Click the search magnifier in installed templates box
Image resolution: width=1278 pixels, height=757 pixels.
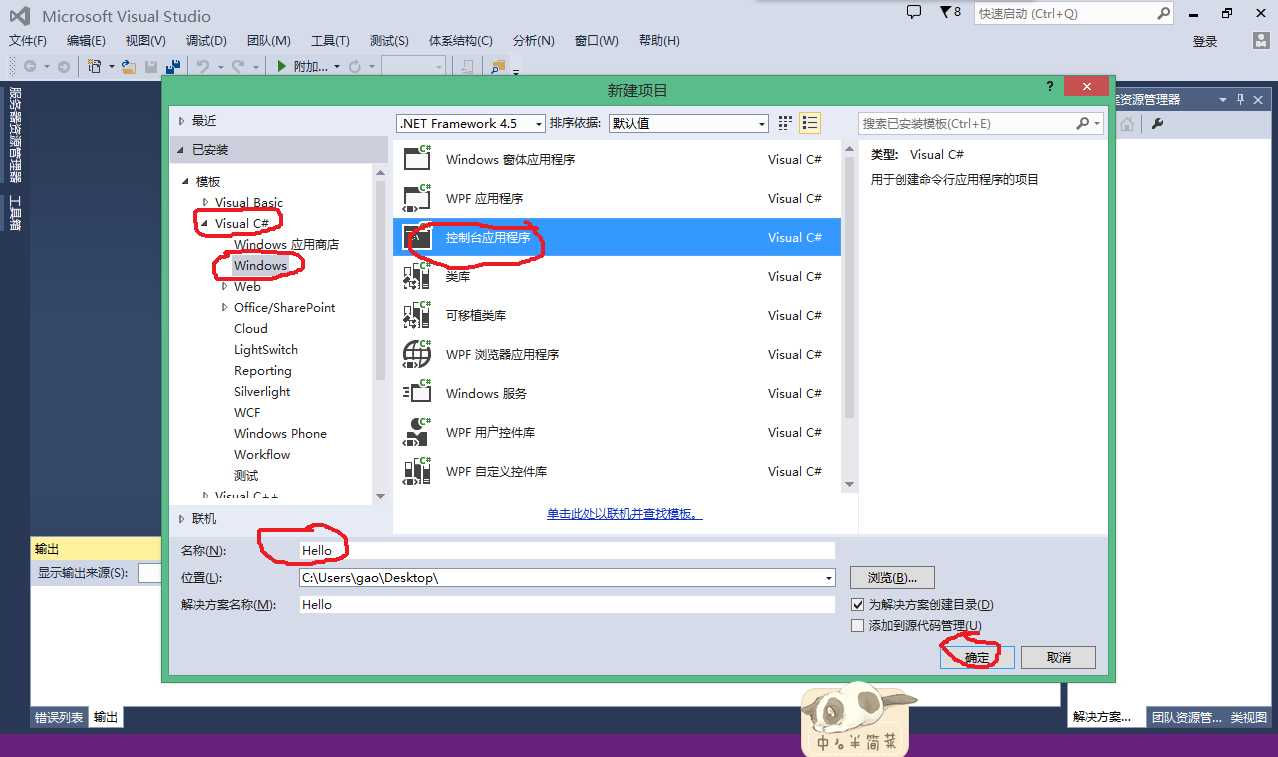click(1082, 123)
